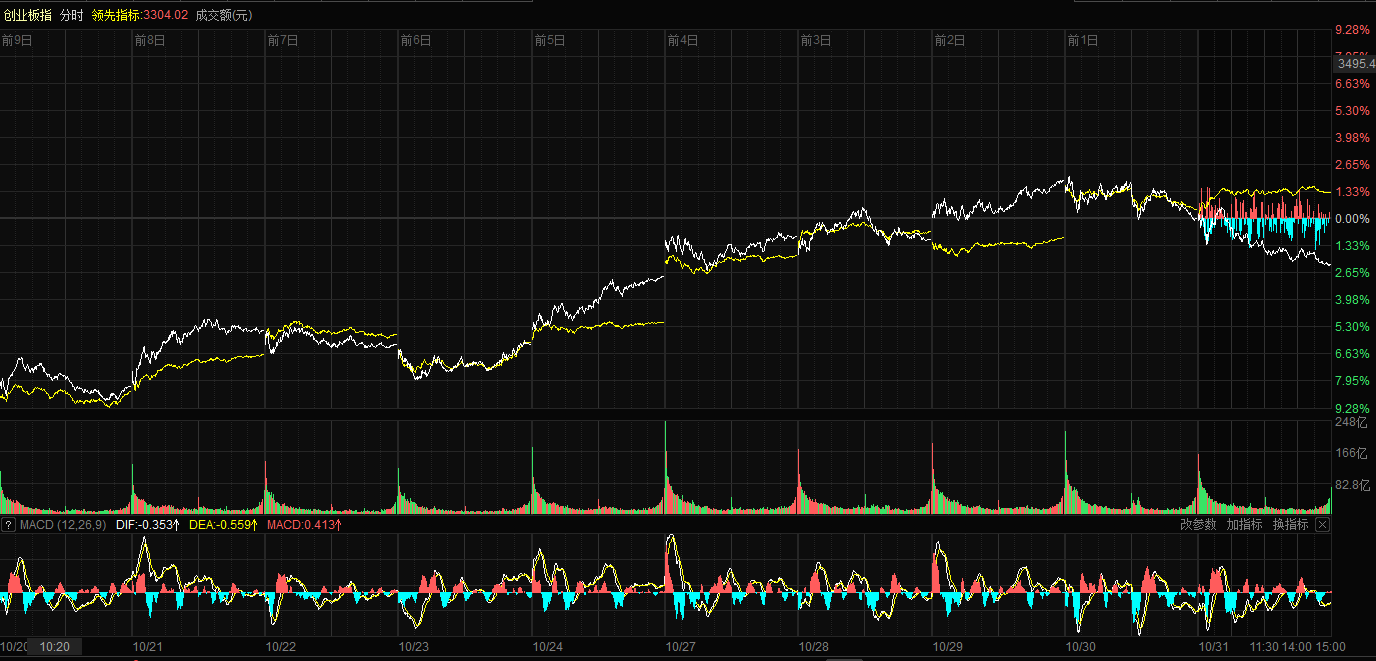Click the 3495.4 price tag on axis

point(1356,63)
